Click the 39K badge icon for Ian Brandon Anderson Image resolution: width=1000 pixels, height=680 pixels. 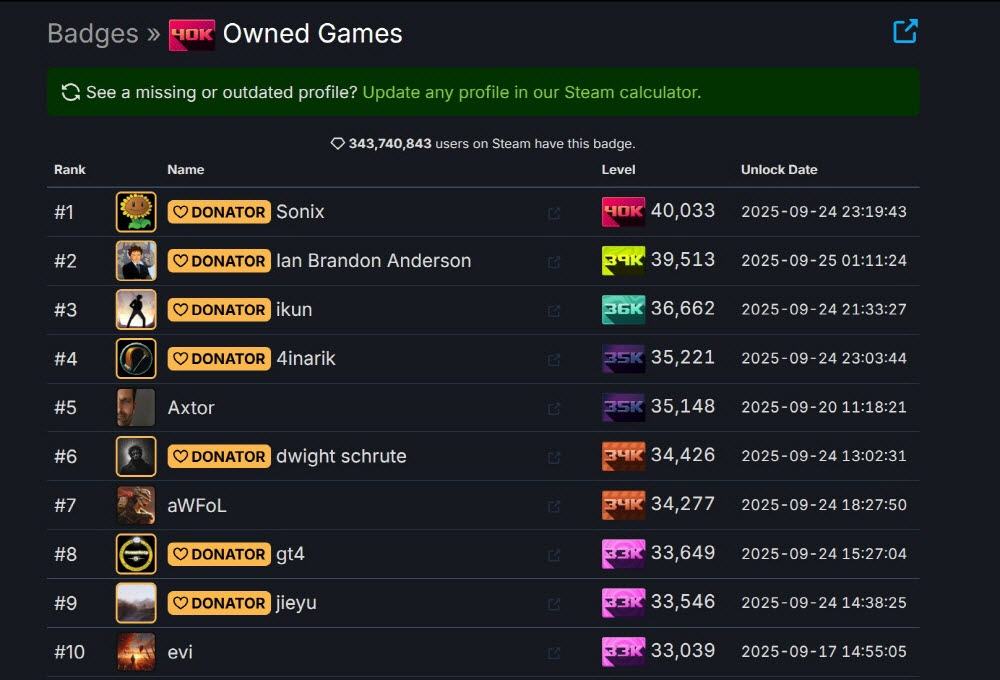[623, 261]
